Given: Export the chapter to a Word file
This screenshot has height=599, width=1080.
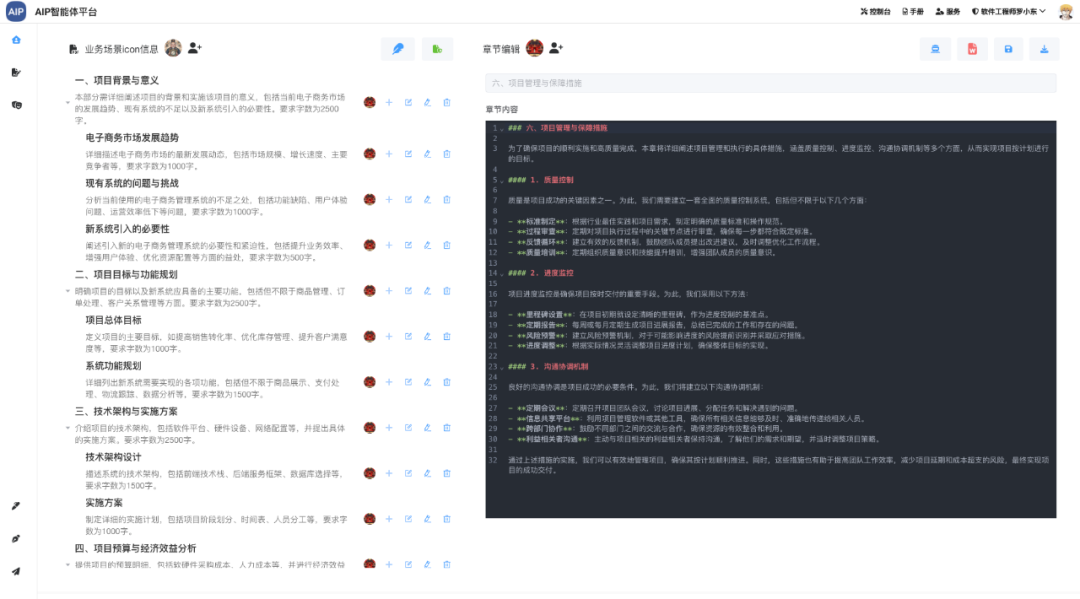Looking at the screenshot, I should tap(972, 49).
